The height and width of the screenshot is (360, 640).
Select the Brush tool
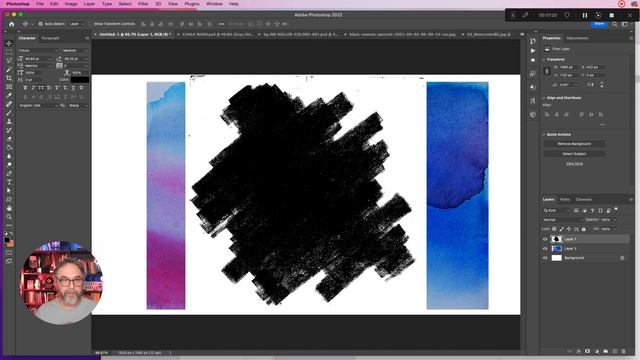tap(9, 113)
